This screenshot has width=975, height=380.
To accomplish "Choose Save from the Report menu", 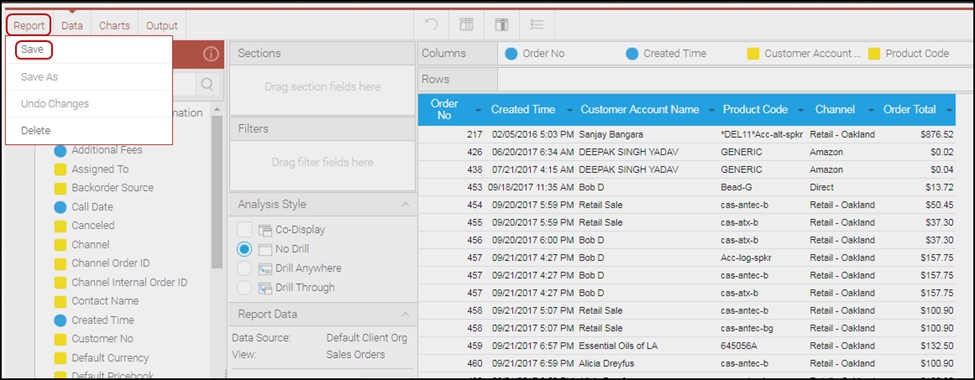I will [x=32, y=50].
